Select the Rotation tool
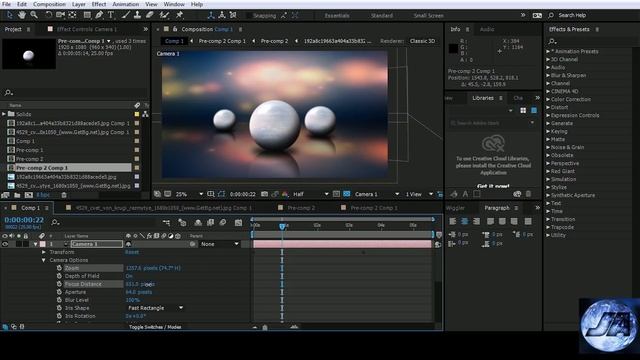640x360 pixels. [49, 15]
